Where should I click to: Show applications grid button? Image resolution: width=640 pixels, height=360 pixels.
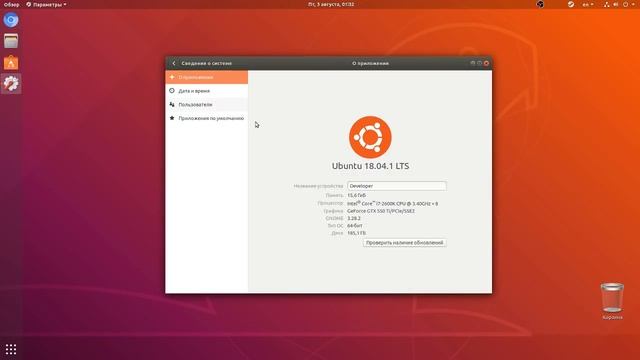11,349
